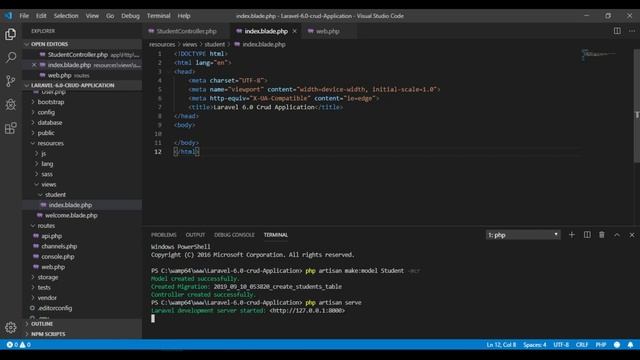Open the Terminal menu
The image size is (640, 360).
[158, 16]
